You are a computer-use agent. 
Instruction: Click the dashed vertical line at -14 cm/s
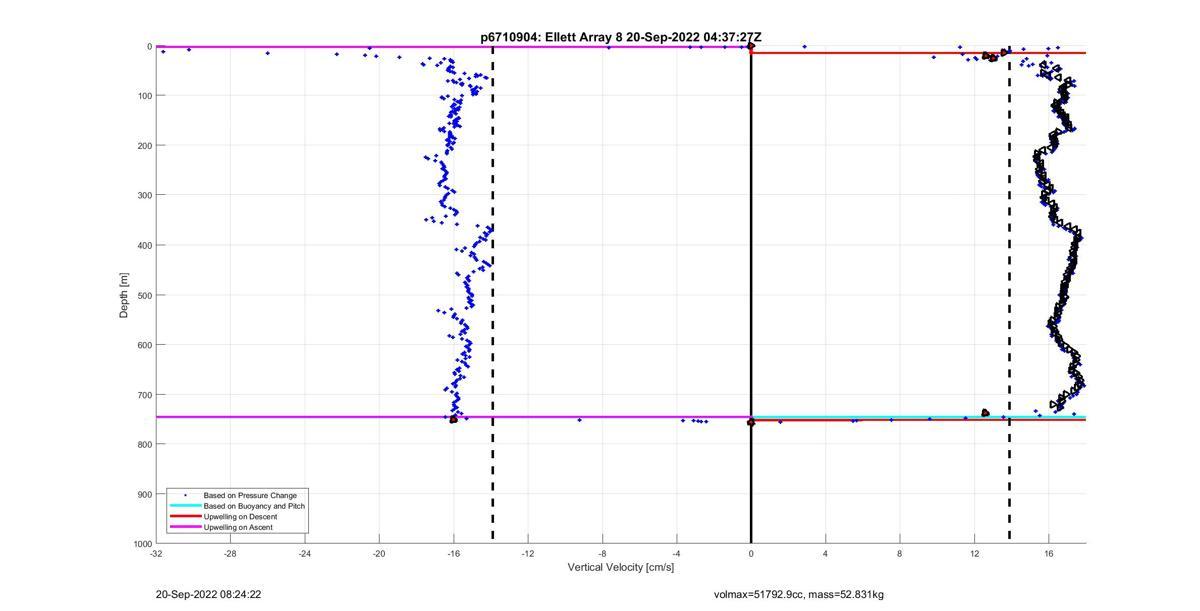tap(493, 295)
